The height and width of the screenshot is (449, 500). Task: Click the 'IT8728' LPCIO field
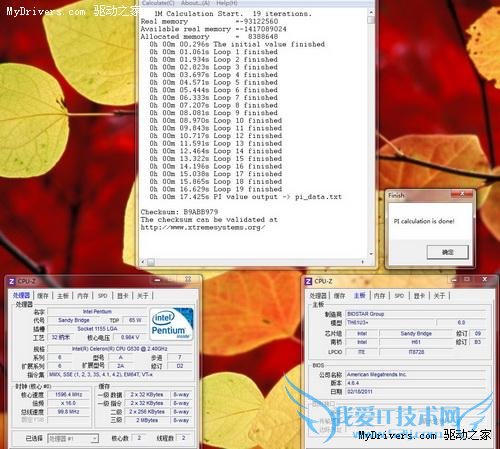(x=416, y=352)
